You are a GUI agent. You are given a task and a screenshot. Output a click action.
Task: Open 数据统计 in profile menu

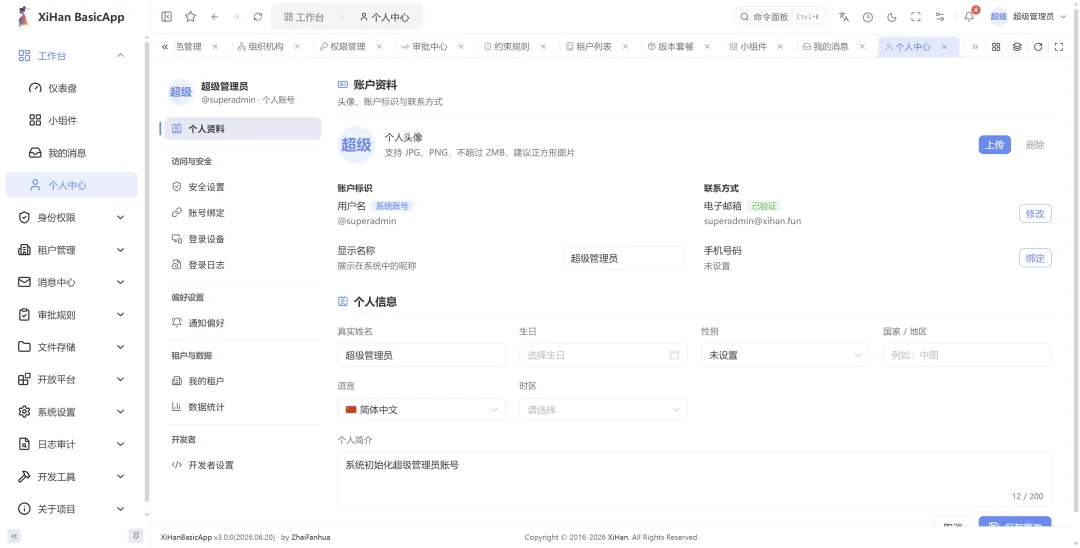coord(243,407)
